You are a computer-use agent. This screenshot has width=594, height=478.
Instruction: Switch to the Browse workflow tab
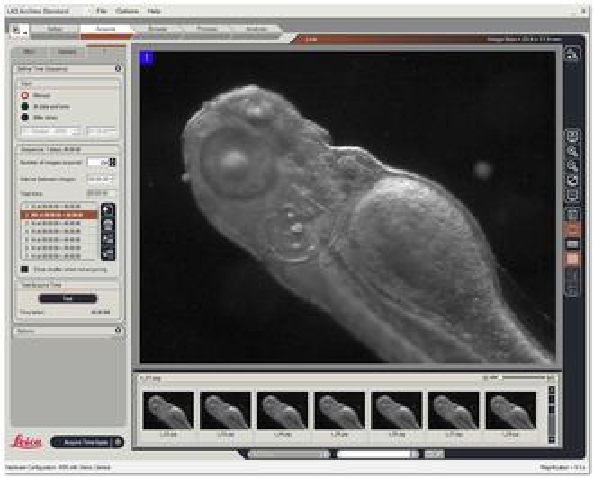point(157,29)
